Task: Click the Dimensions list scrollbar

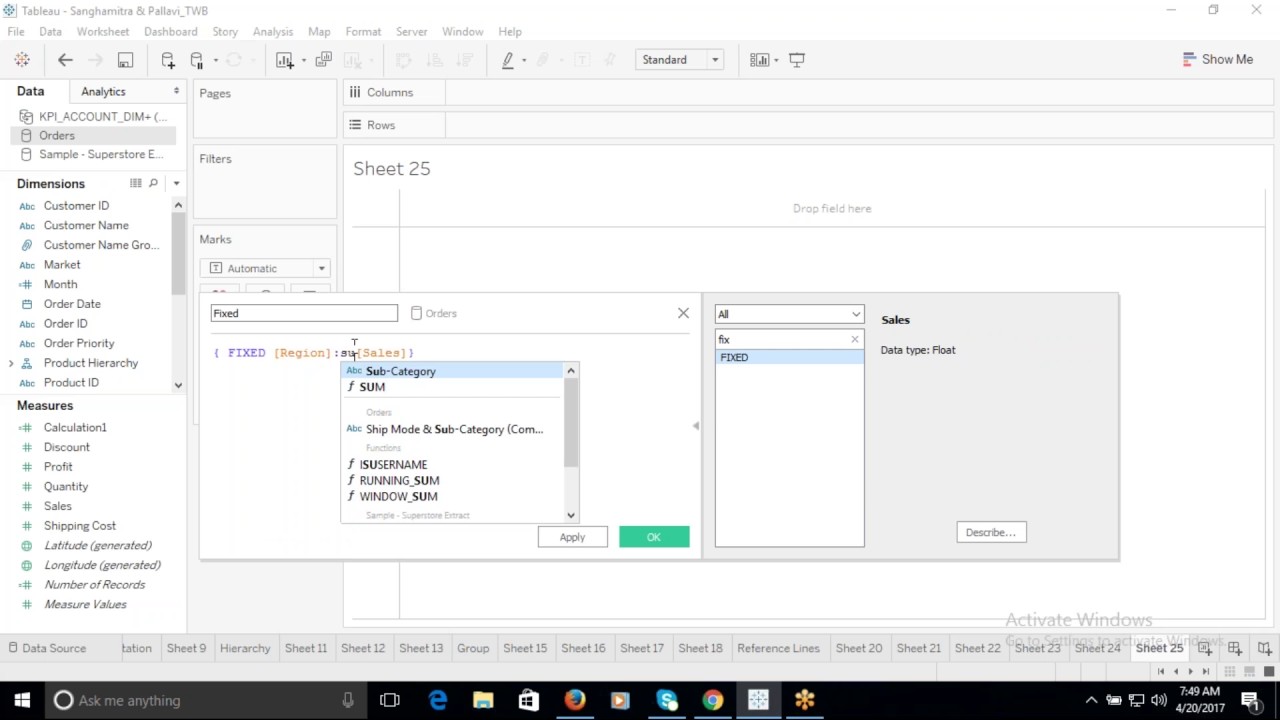Action: click(x=178, y=253)
